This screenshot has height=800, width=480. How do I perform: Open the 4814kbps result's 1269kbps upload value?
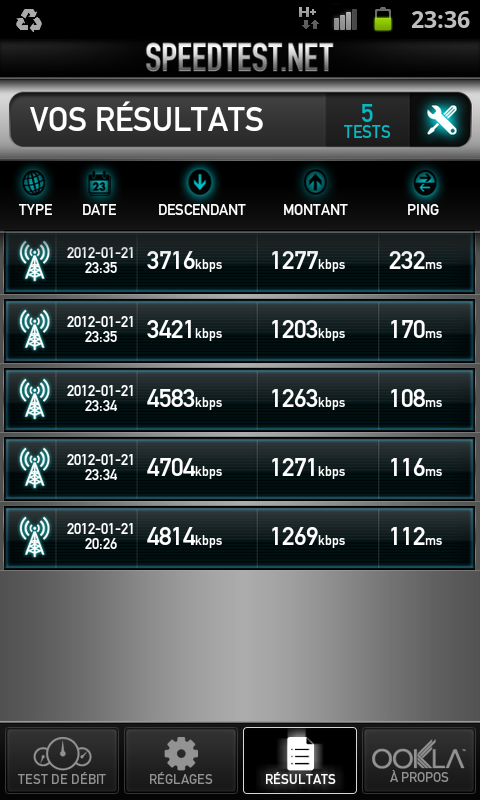pos(308,537)
